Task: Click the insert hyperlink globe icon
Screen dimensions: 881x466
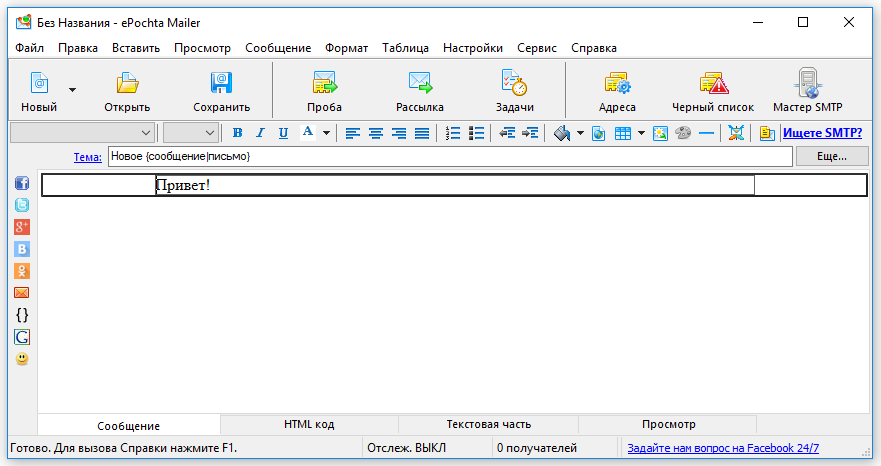Action: click(x=599, y=133)
